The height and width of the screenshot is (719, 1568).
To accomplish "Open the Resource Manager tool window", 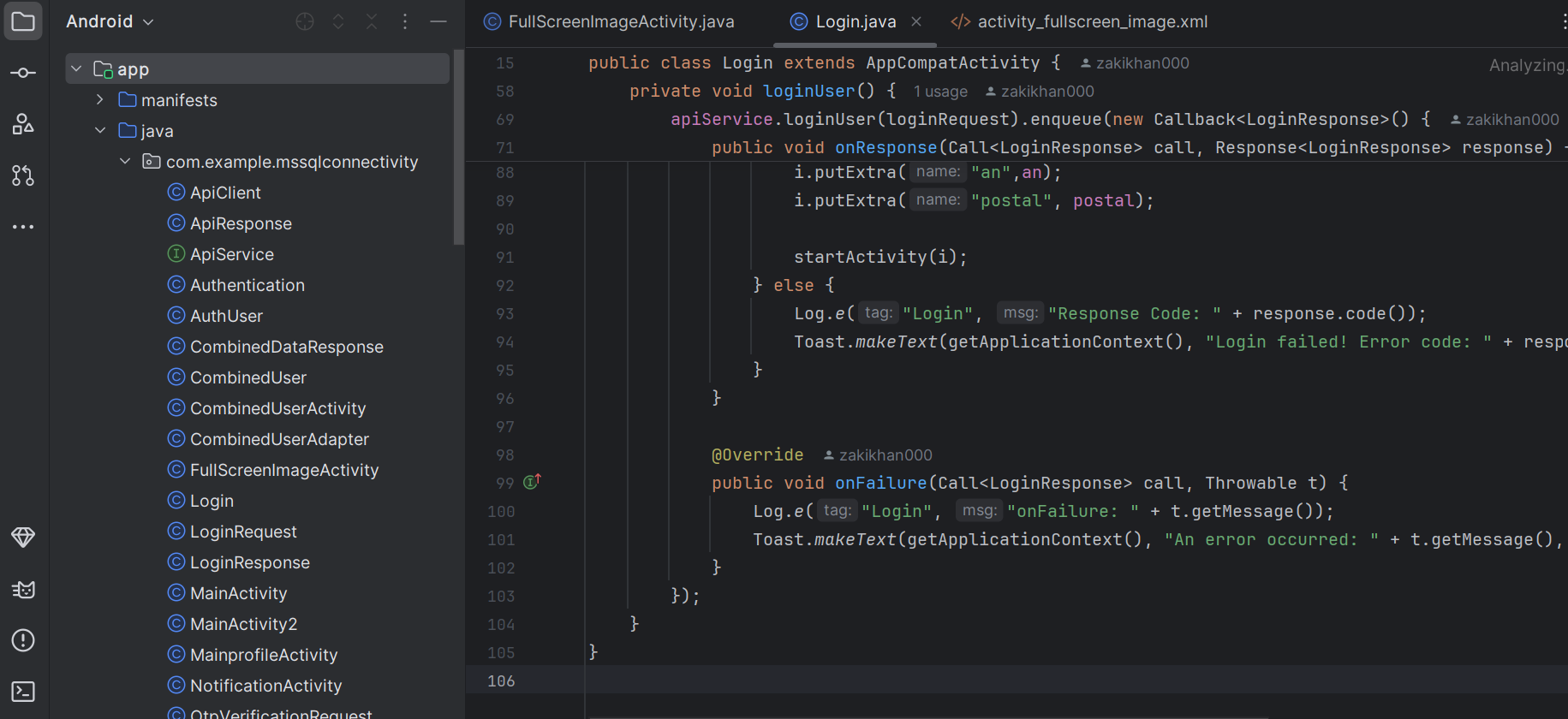I will [23, 124].
